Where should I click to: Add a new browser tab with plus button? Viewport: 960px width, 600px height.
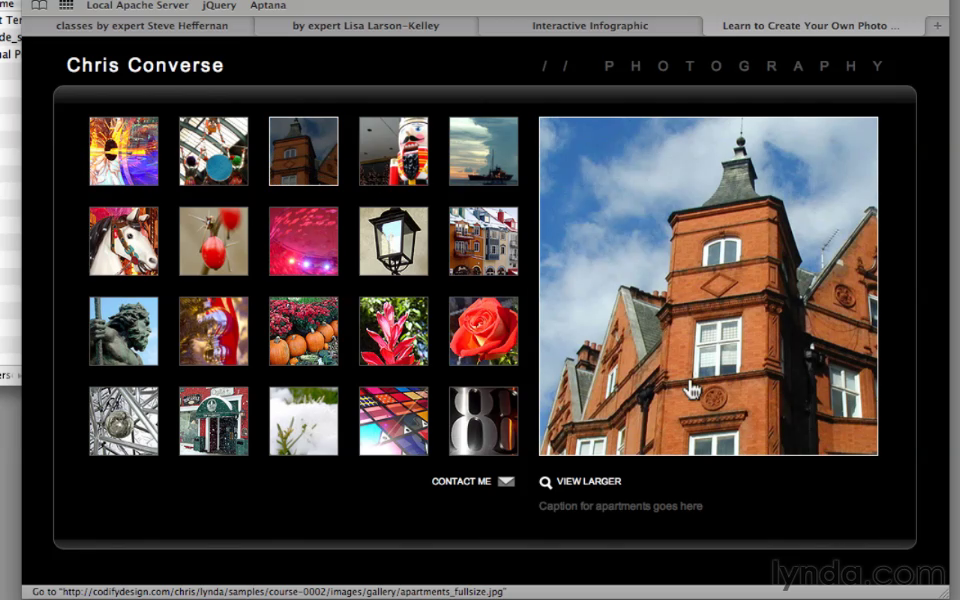pos(937,26)
